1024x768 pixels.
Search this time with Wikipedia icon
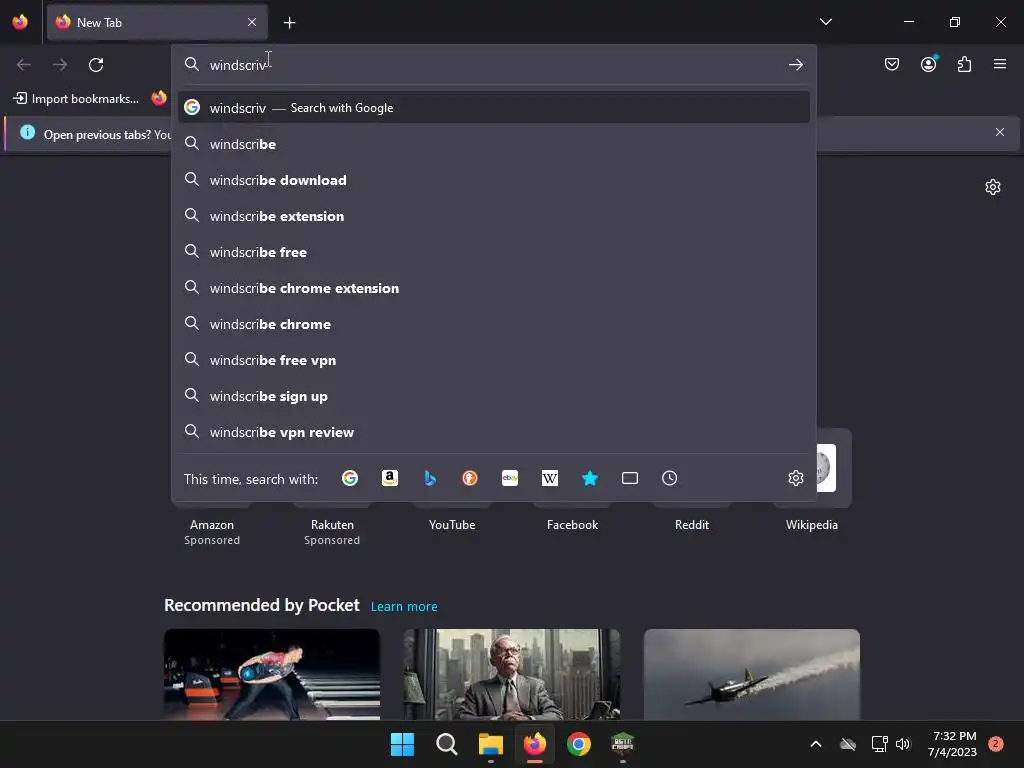tap(550, 479)
